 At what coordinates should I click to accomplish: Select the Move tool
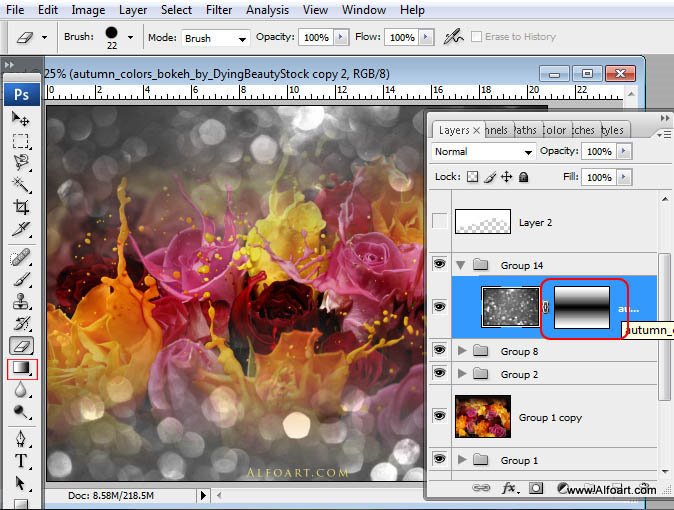tap(20, 119)
